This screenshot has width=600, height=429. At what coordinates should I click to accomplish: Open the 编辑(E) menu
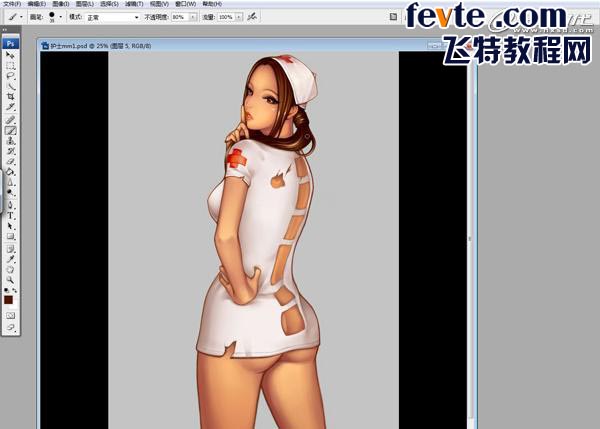[x=36, y=4]
